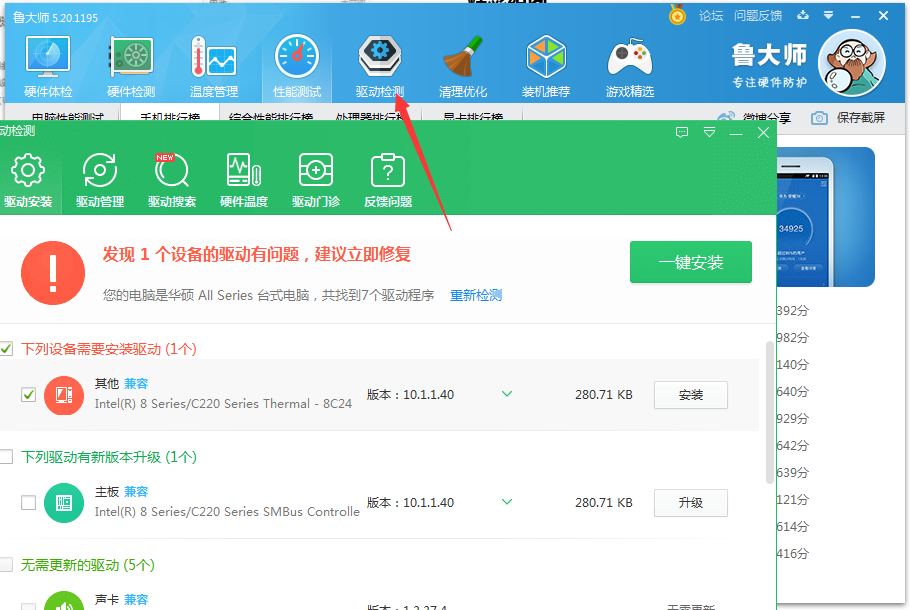This screenshot has width=910, height=610.
Task: Click the red warning headline text
Action: click(x=257, y=254)
